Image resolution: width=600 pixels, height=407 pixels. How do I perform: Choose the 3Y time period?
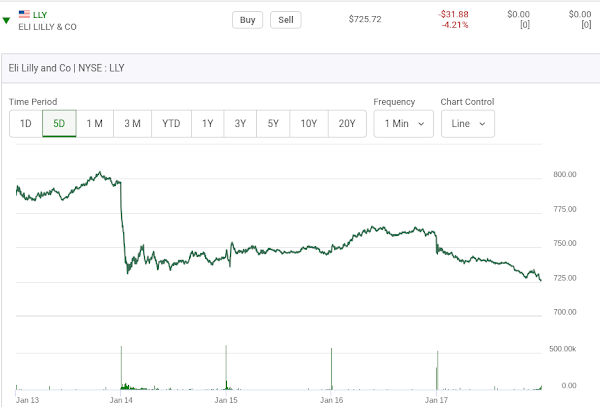[x=240, y=124]
